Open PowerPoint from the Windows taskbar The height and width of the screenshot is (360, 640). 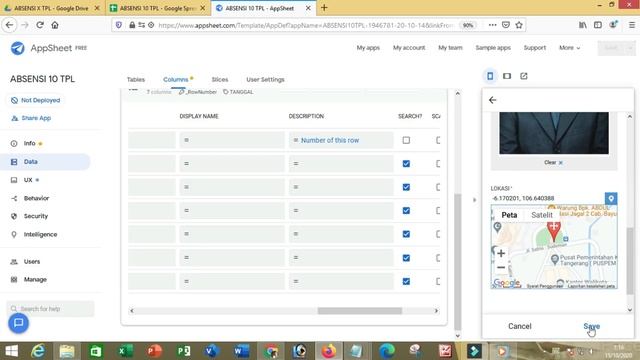pos(154,351)
